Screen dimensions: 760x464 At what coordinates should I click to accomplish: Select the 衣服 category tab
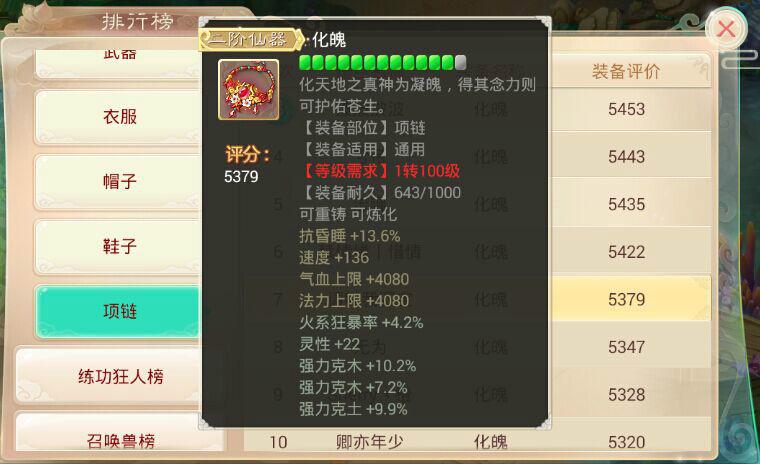(119, 117)
